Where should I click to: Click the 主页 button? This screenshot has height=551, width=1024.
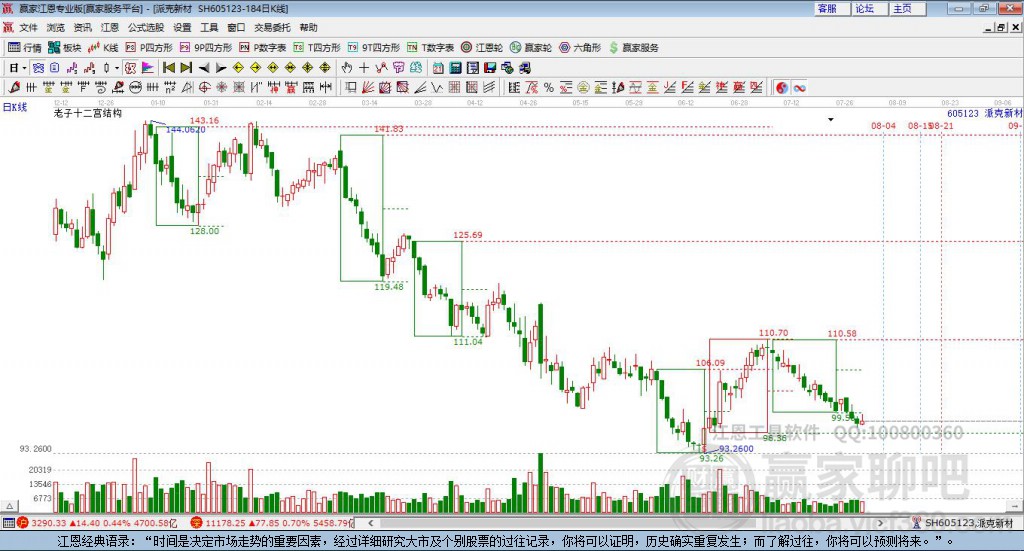[907, 8]
